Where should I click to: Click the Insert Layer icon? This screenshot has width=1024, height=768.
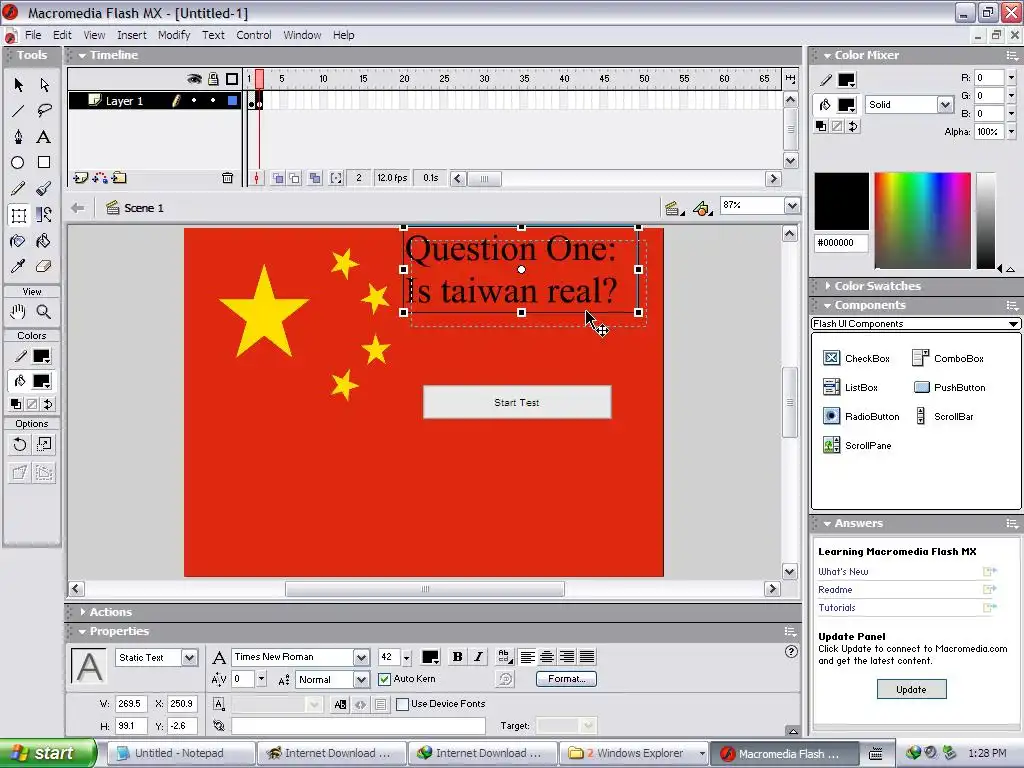[80, 178]
